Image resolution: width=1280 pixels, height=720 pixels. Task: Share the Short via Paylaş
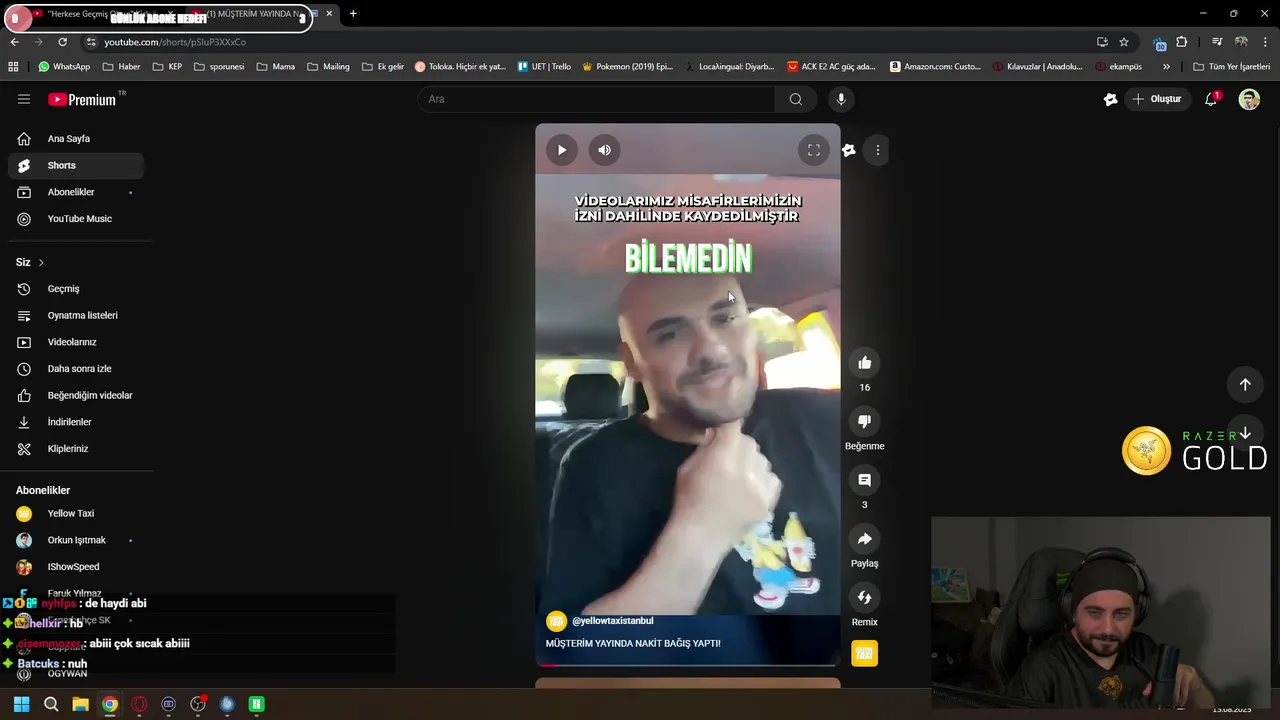(865, 539)
